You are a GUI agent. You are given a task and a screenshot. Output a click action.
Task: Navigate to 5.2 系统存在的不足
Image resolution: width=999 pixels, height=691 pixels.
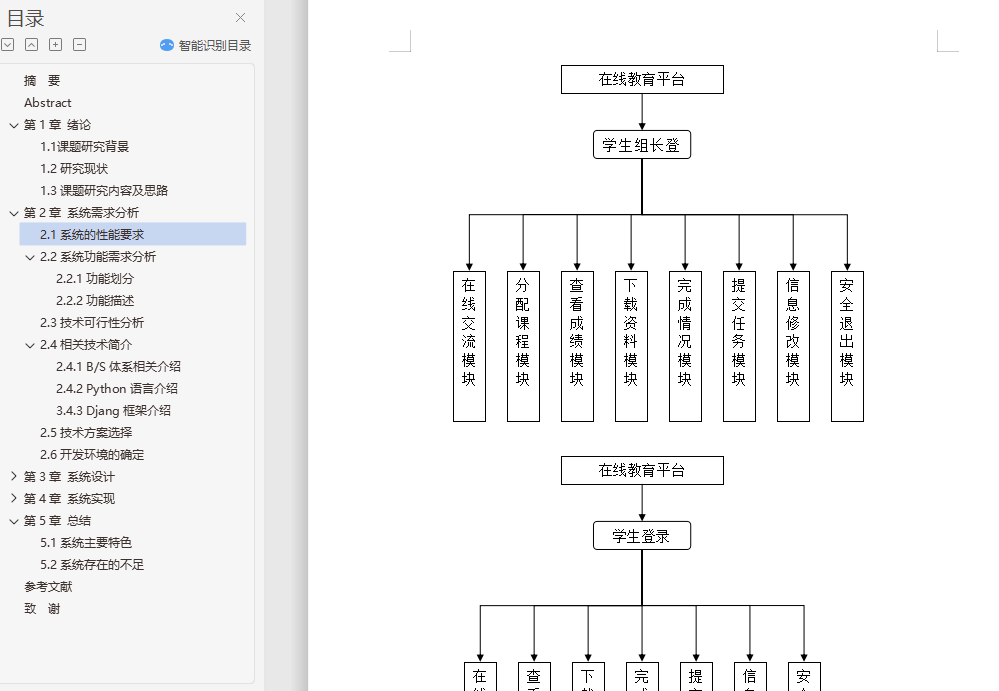[92, 565]
